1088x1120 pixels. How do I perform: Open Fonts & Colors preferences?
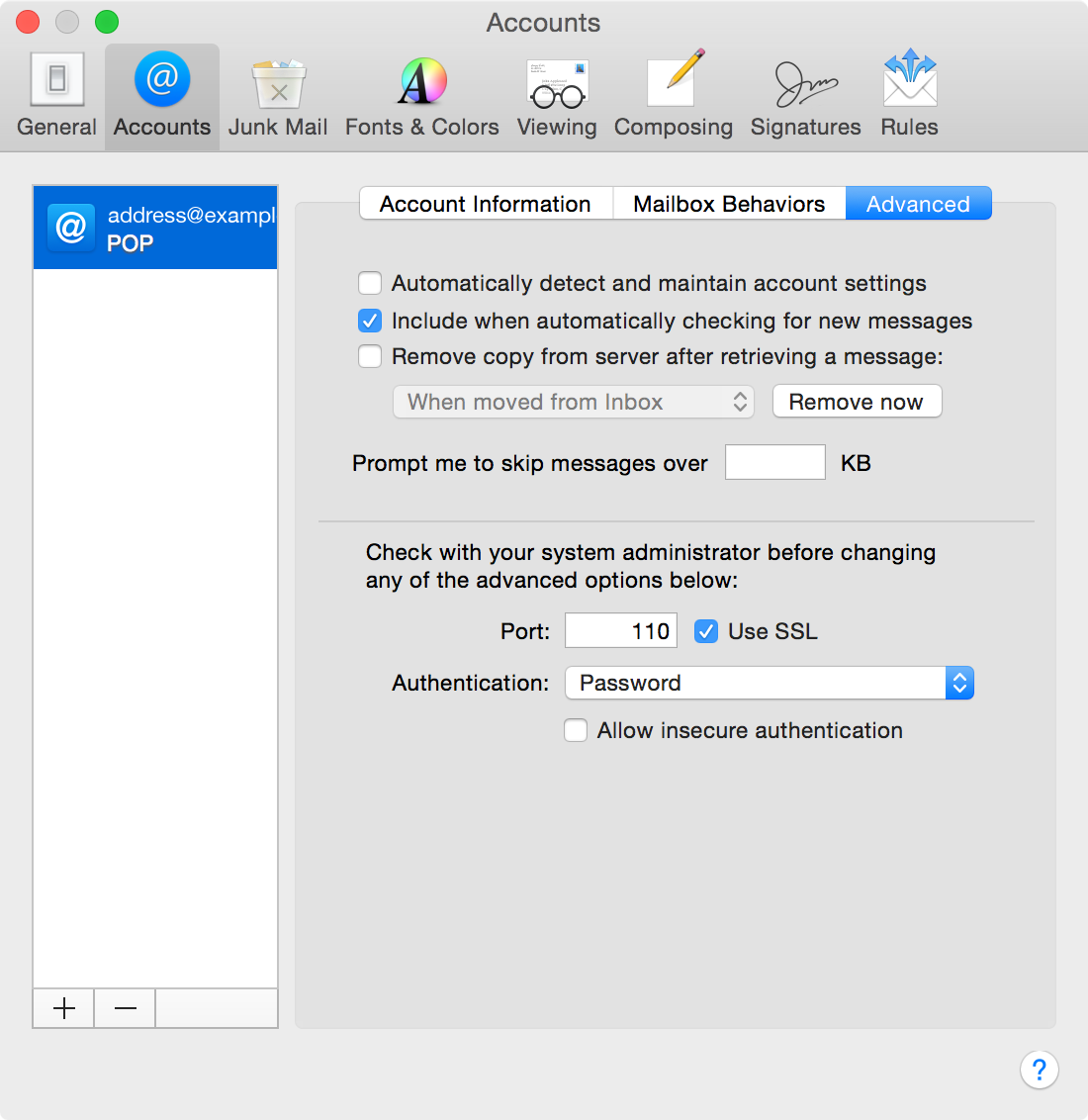[421, 94]
